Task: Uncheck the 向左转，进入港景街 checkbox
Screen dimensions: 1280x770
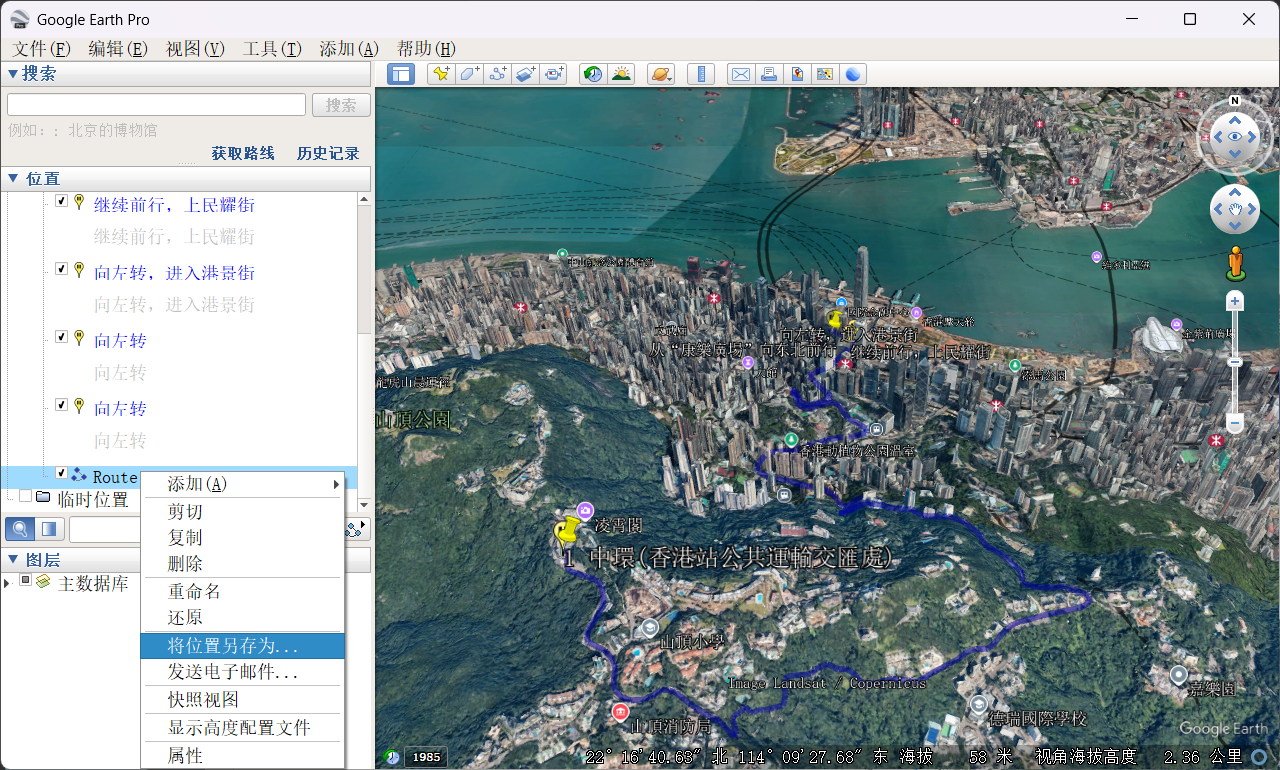Action: click(61, 269)
